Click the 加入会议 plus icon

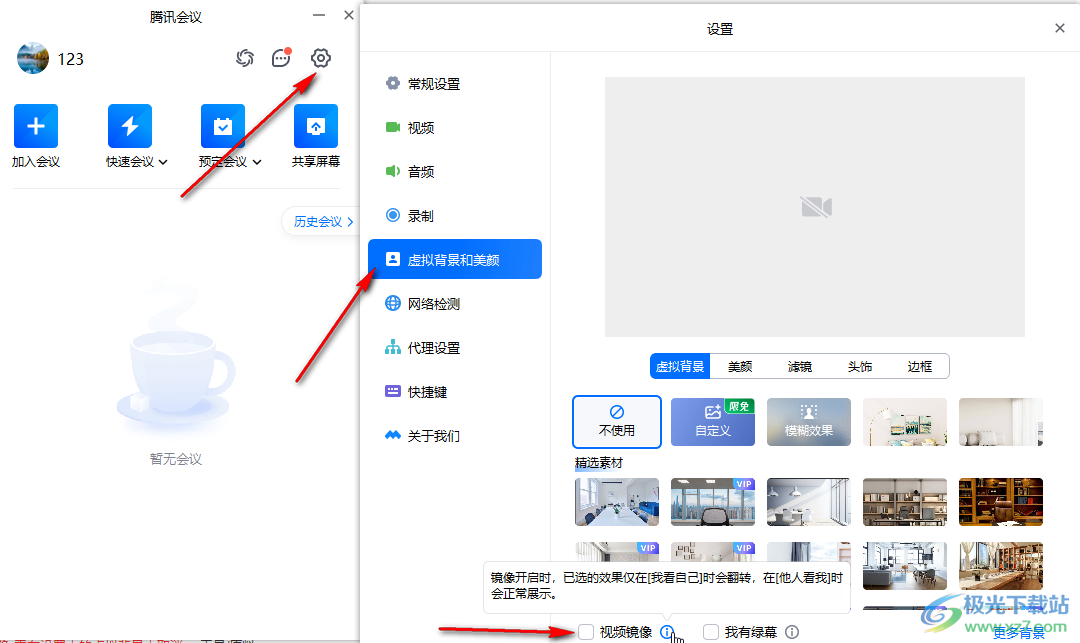[36, 126]
